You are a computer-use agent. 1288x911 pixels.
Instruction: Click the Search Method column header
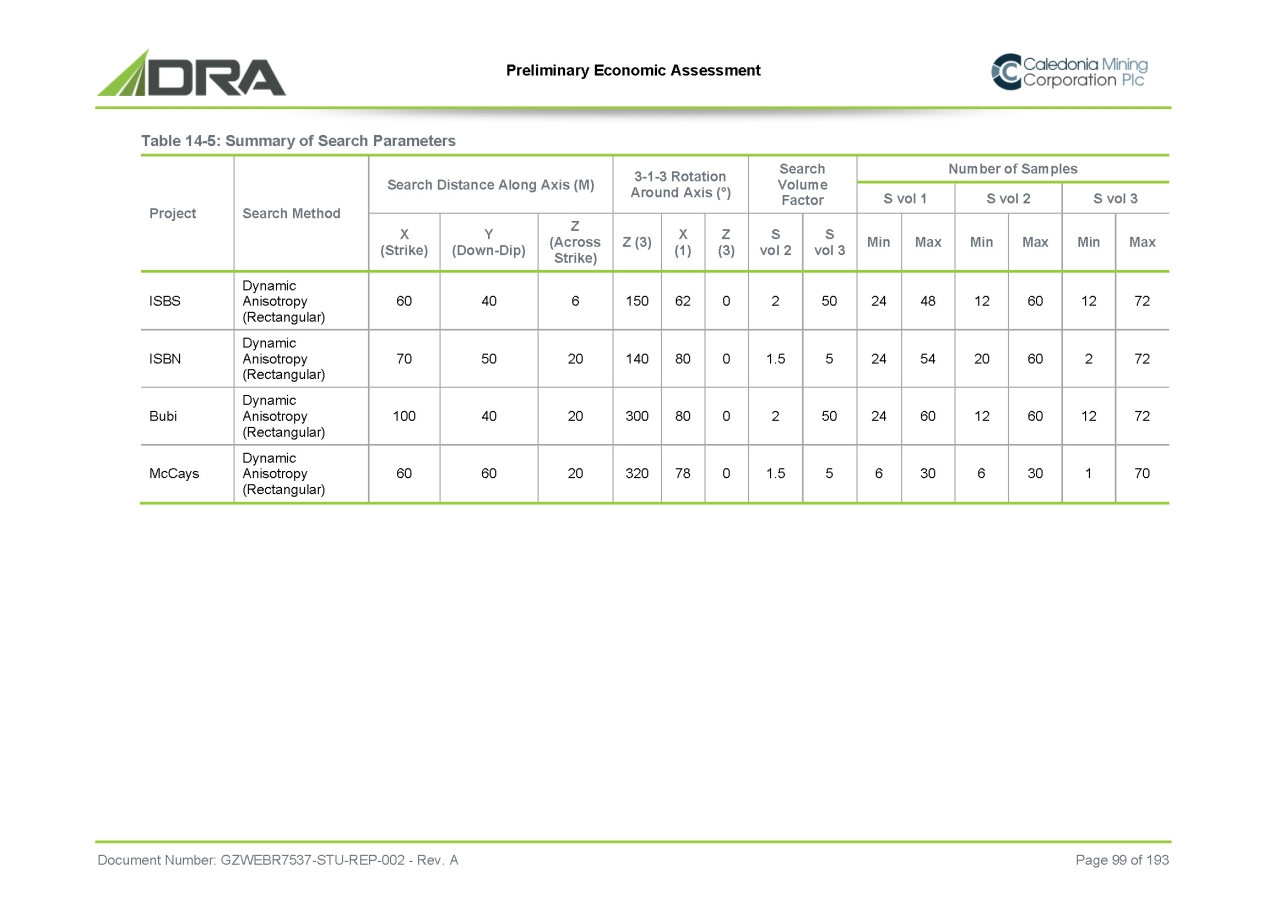293,213
